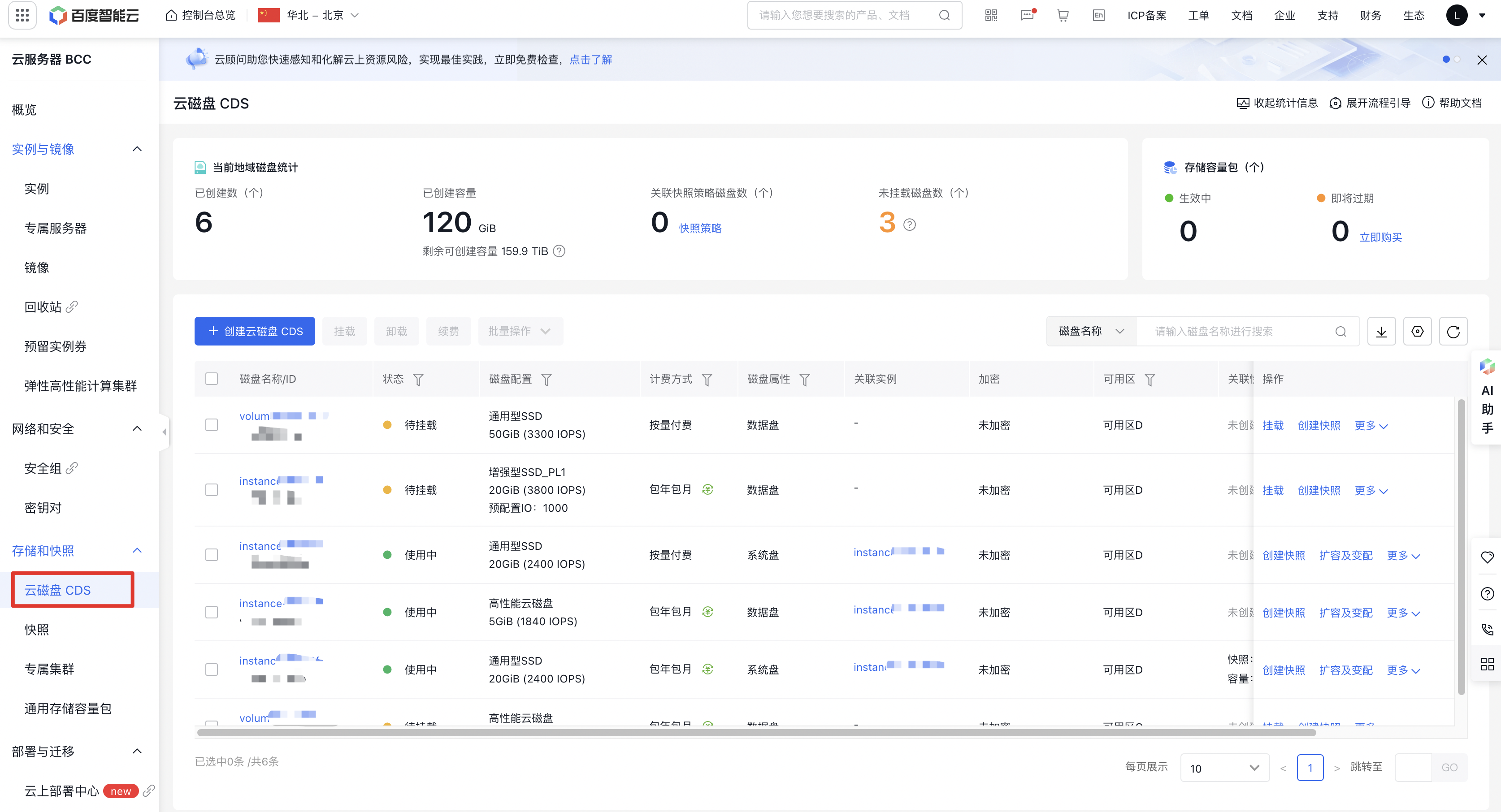This screenshot has height=812, width=1501.
Task: Open the 工单 top menu
Action: pyautogui.click(x=1198, y=15)
